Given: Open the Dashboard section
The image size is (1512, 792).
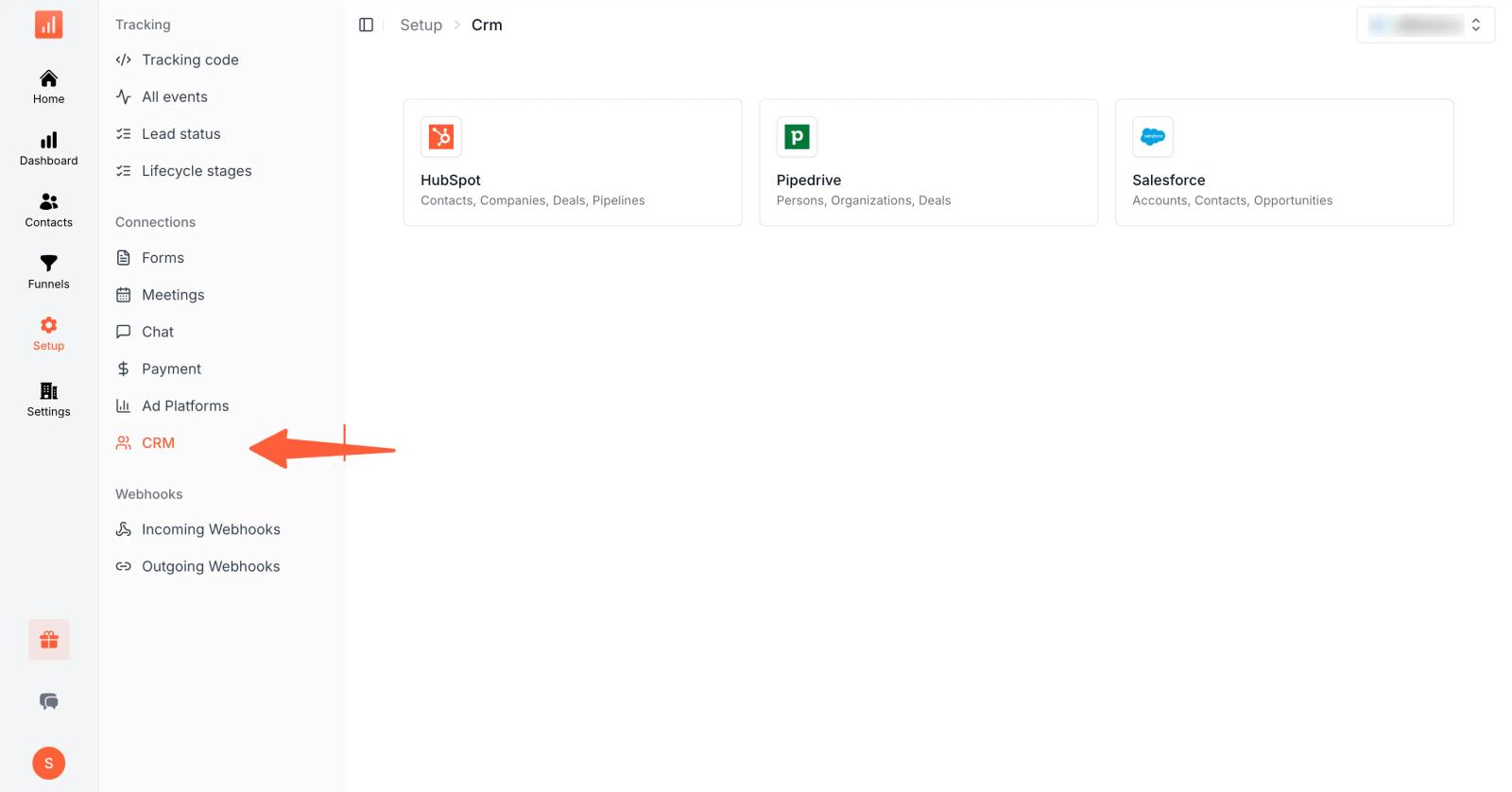Looking at the screenshot, I should pos(48,149).
